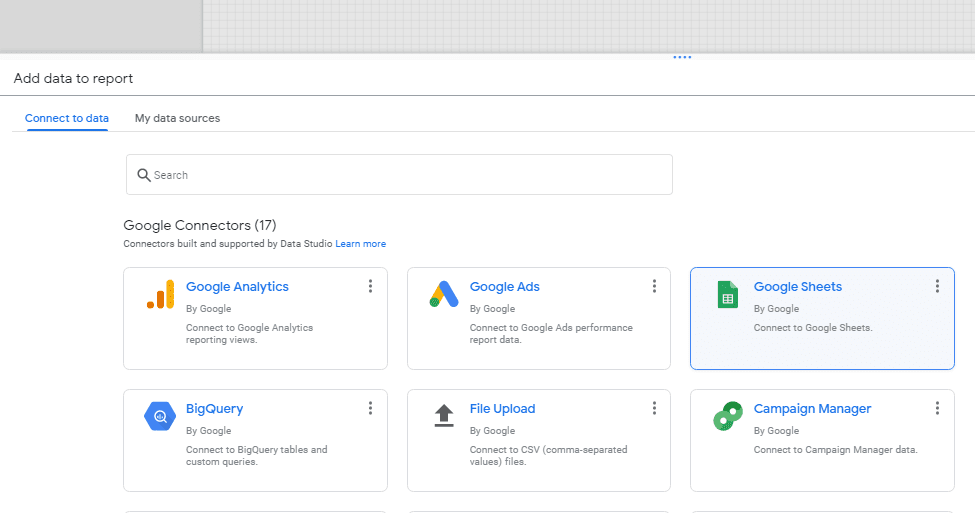Image resolution: width=975 pixels, height=513 pixels.
Task: Select the File Upload connector title
Action: click(502, 409)
